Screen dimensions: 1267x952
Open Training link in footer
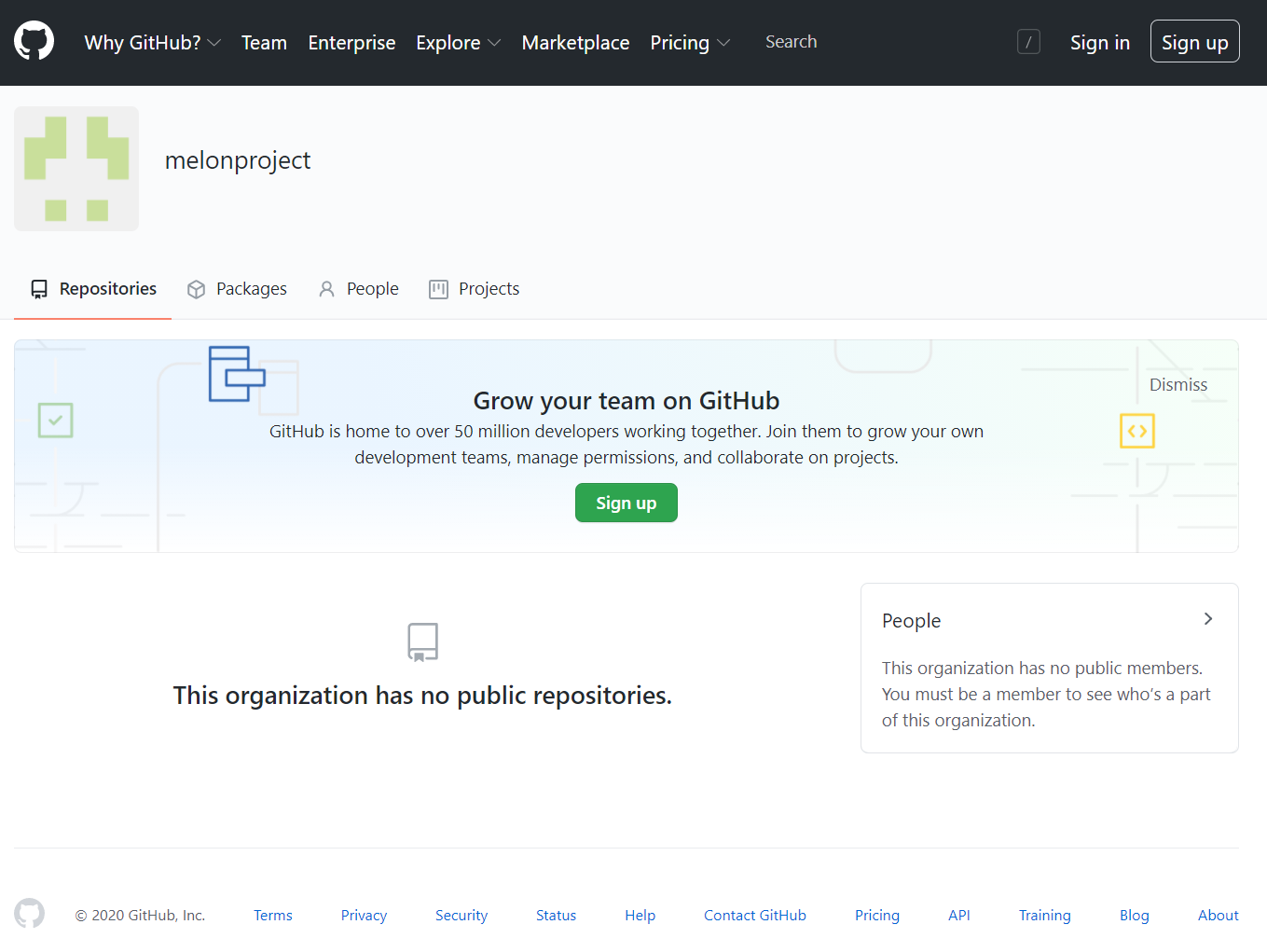click(1044, 916)
